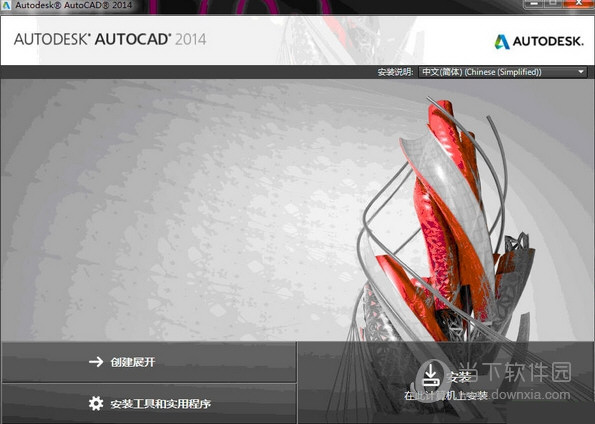Open the 安装说明 language dropdown

tap(502, 72)
